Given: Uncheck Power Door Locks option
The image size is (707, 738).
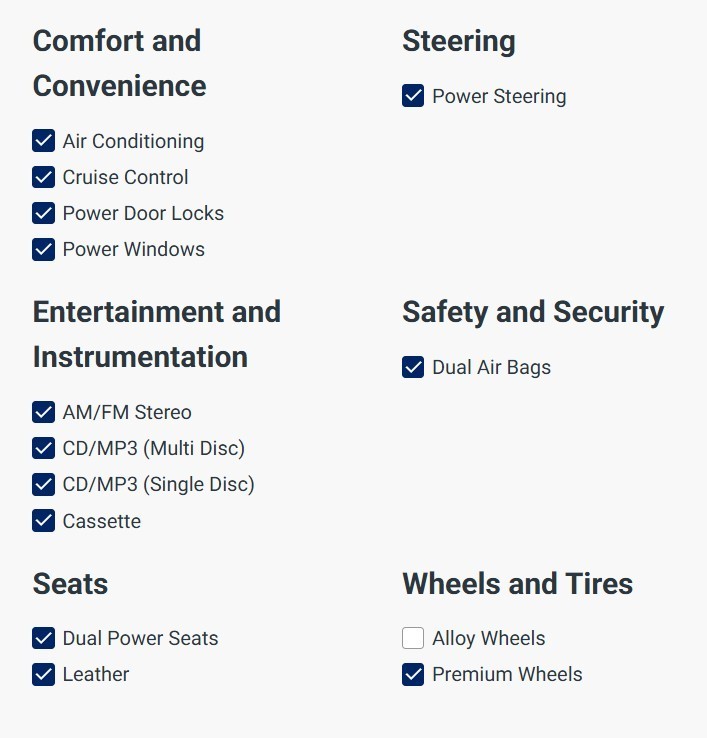Looking at the screenshot, I should pyautogui.click(x=44, y=213).
